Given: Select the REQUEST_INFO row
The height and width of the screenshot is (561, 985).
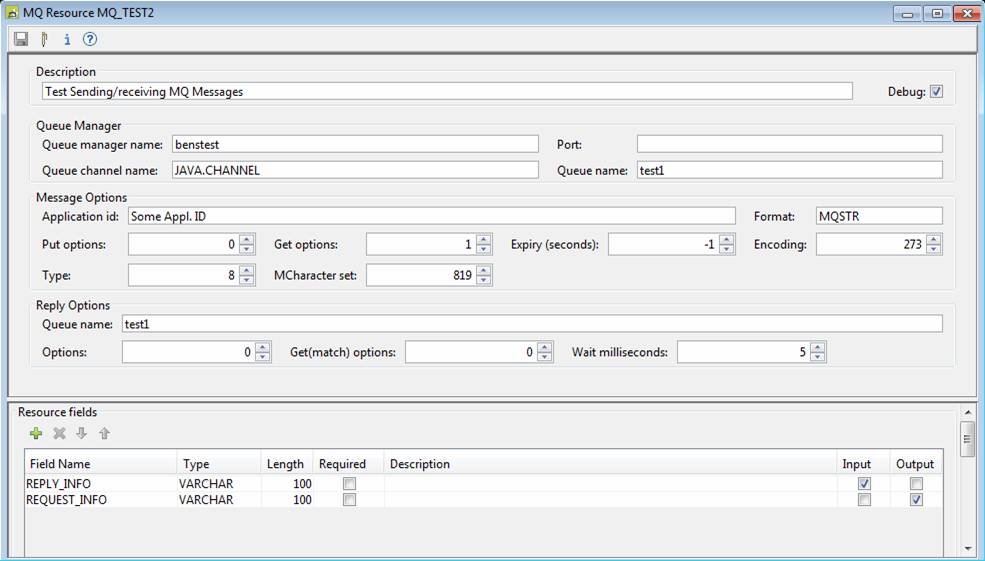Looking at the screenshot, I should click(67, 500).
